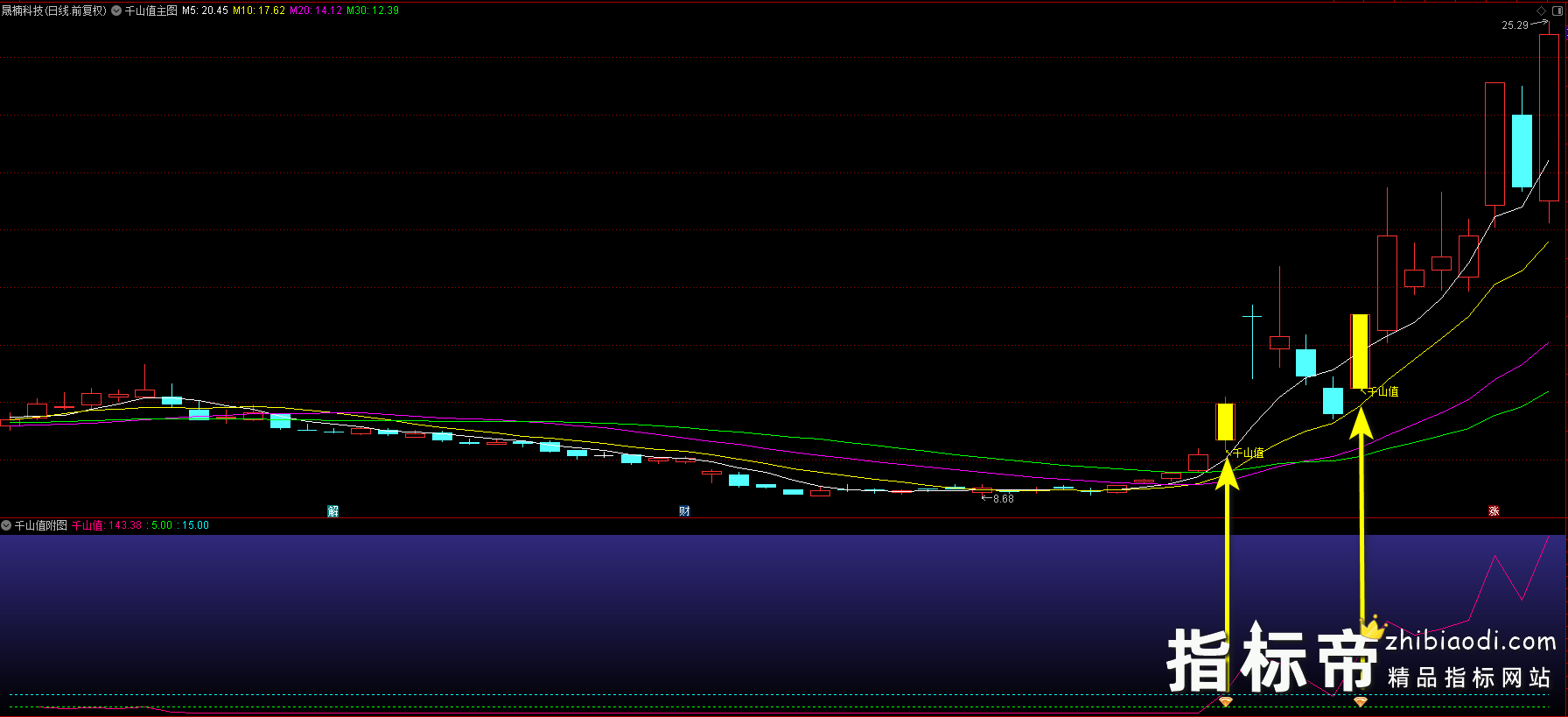
Task: Click the upper 千山值 label beside the second arrow
Action: tap(1383, 391)
